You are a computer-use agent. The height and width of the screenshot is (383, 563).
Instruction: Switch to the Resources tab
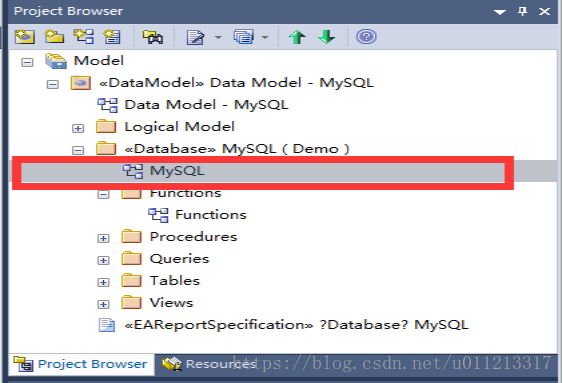tap(208, 364)
